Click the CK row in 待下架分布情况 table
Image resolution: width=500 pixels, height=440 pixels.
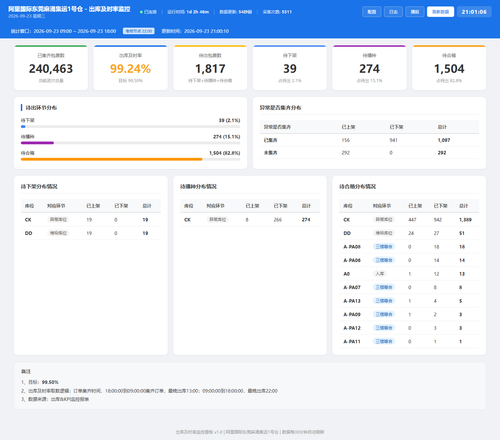click(91, 220)
